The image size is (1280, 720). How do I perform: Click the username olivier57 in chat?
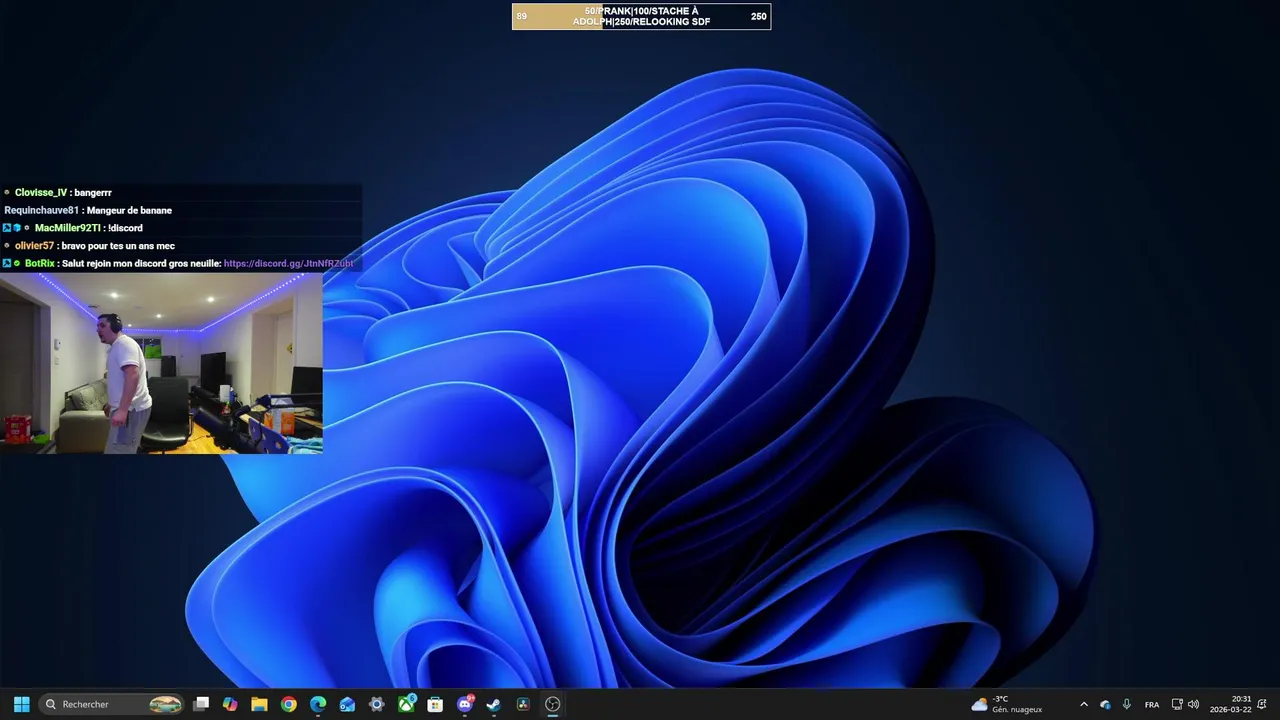[34, 246]
